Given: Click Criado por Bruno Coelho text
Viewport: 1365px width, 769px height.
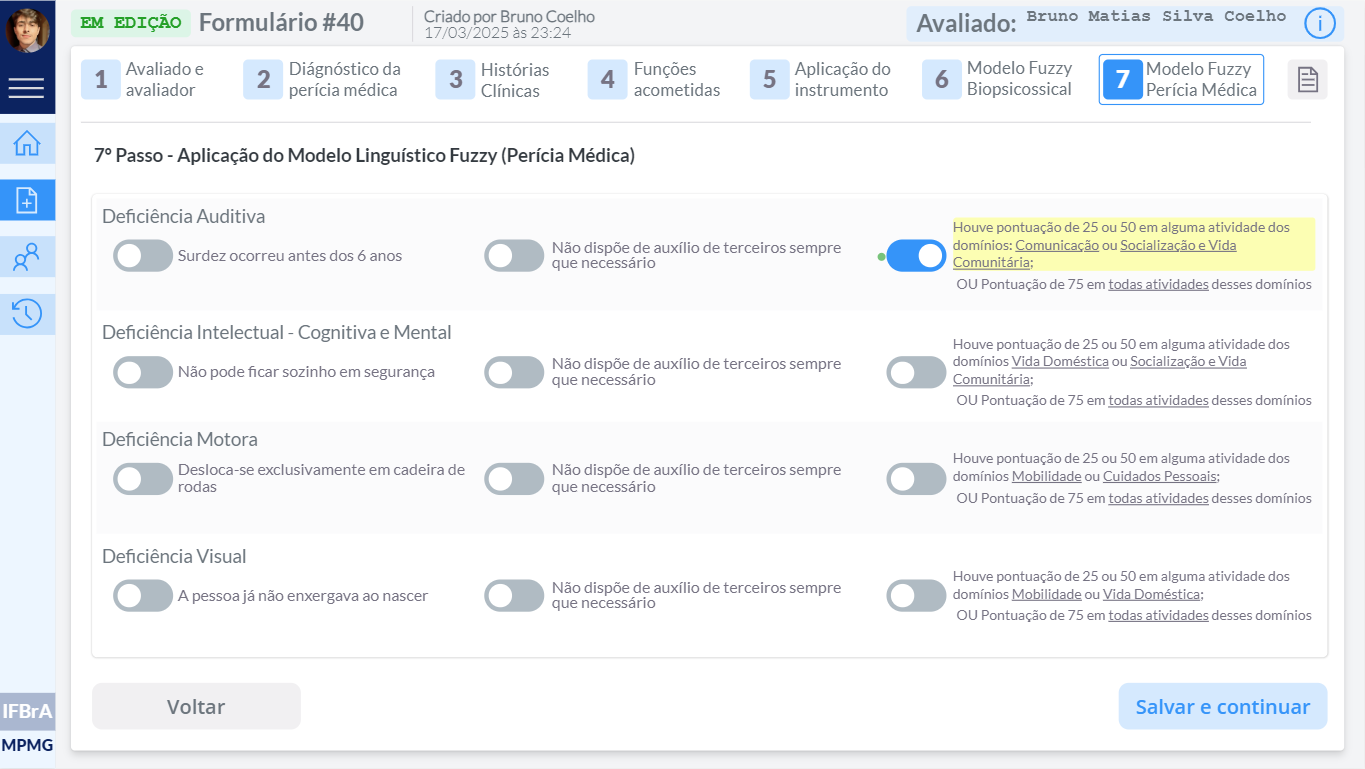Looking at the screenshot, I should (x=509, y=17).
